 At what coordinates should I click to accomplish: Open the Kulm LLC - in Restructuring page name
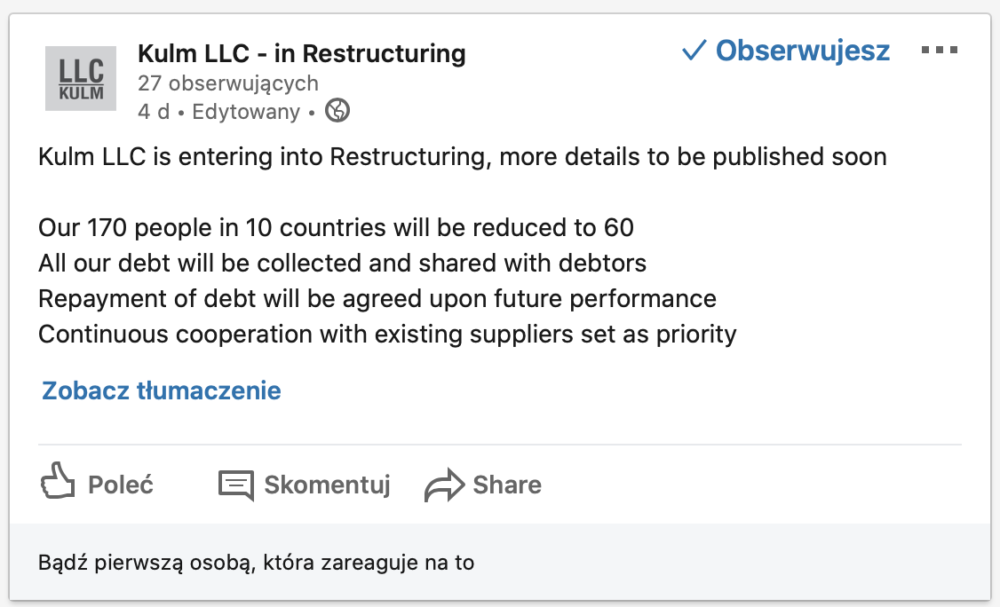click(x=302, y=54)
